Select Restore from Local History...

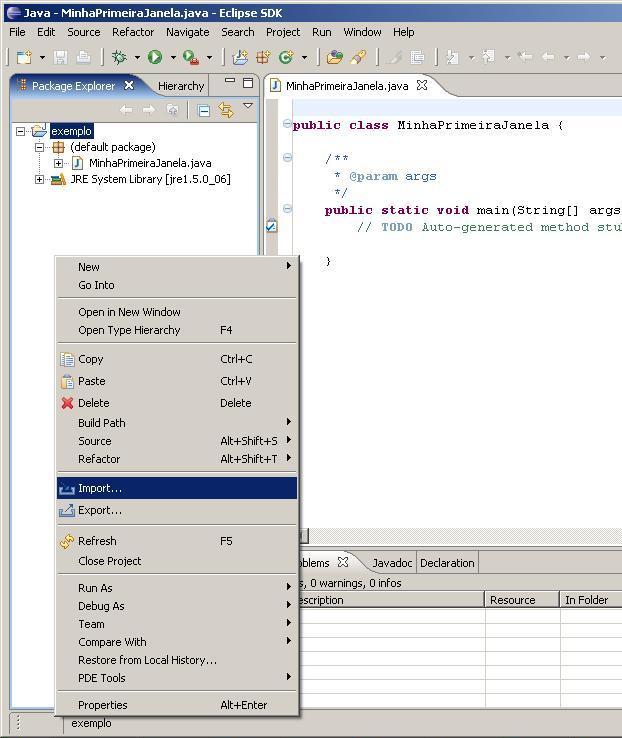(177, 660)
